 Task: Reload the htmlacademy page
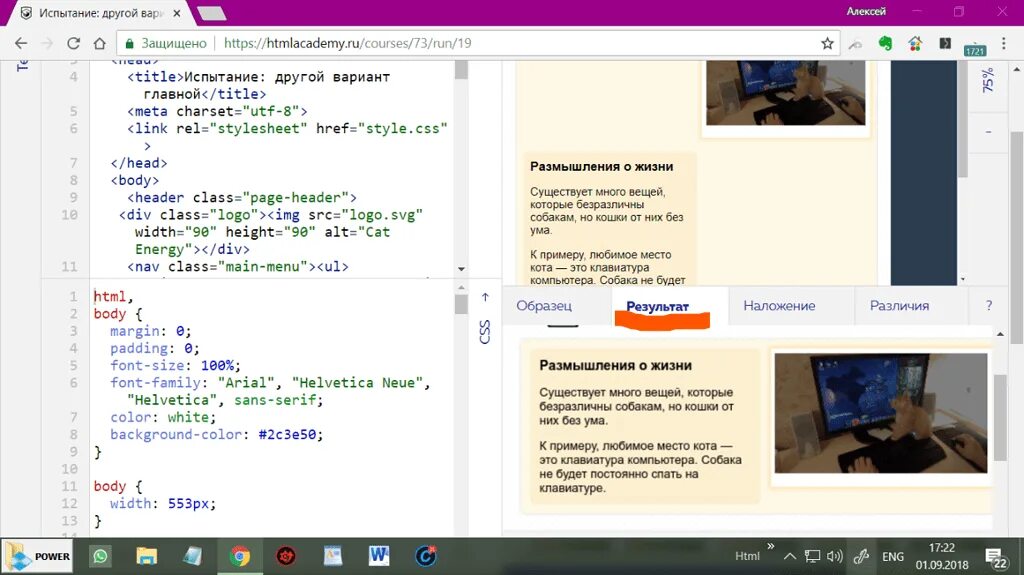[73, 43]
